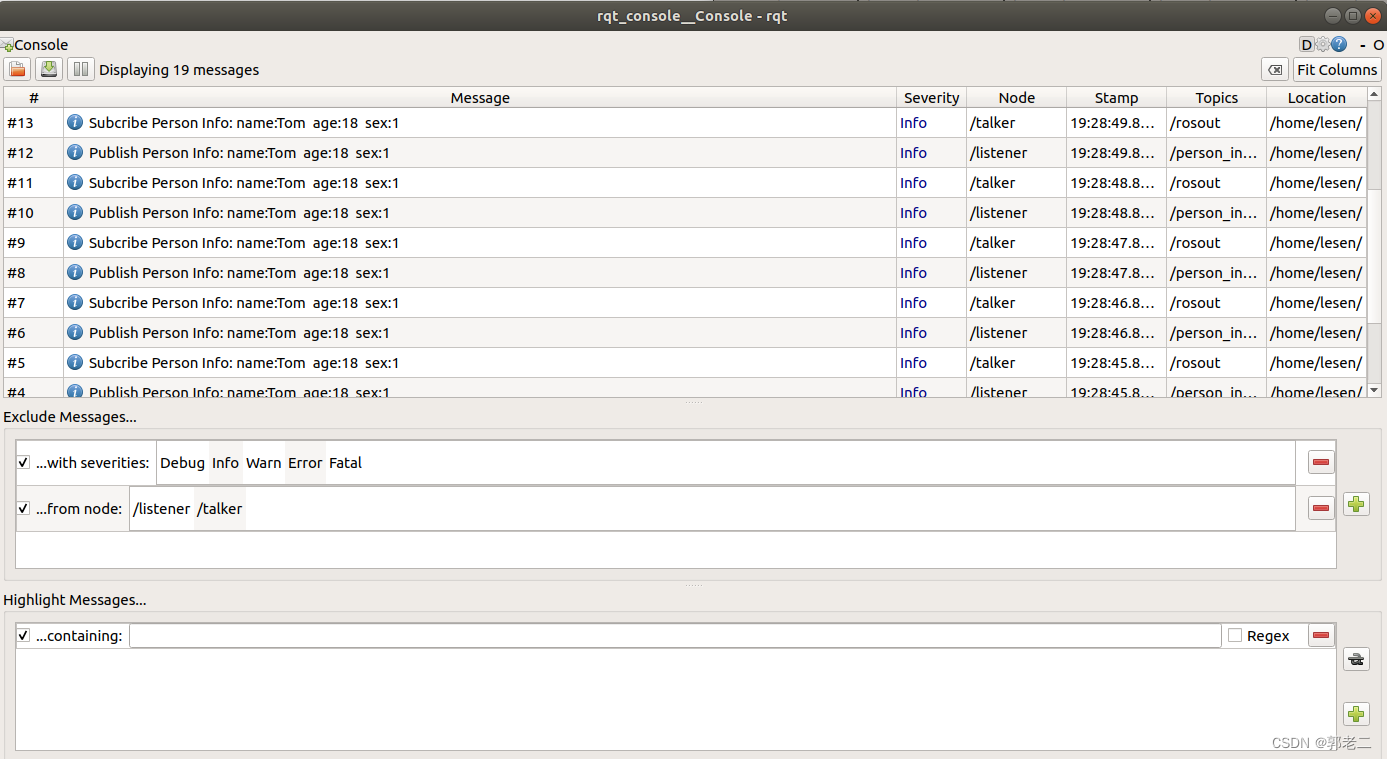The height and width of the screenshot is (759, 1387).
Task: Select message row #12 Publish Person Info
Action: point(685,153)
